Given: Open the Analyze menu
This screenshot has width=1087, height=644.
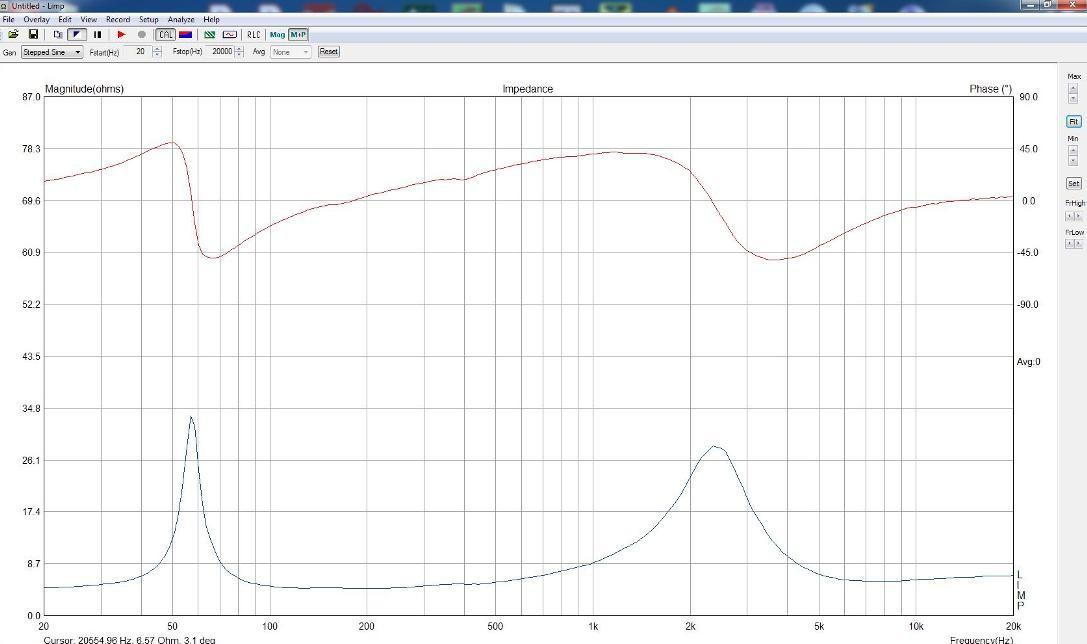Looking at the screenshot, I should (x=181, y=19).
